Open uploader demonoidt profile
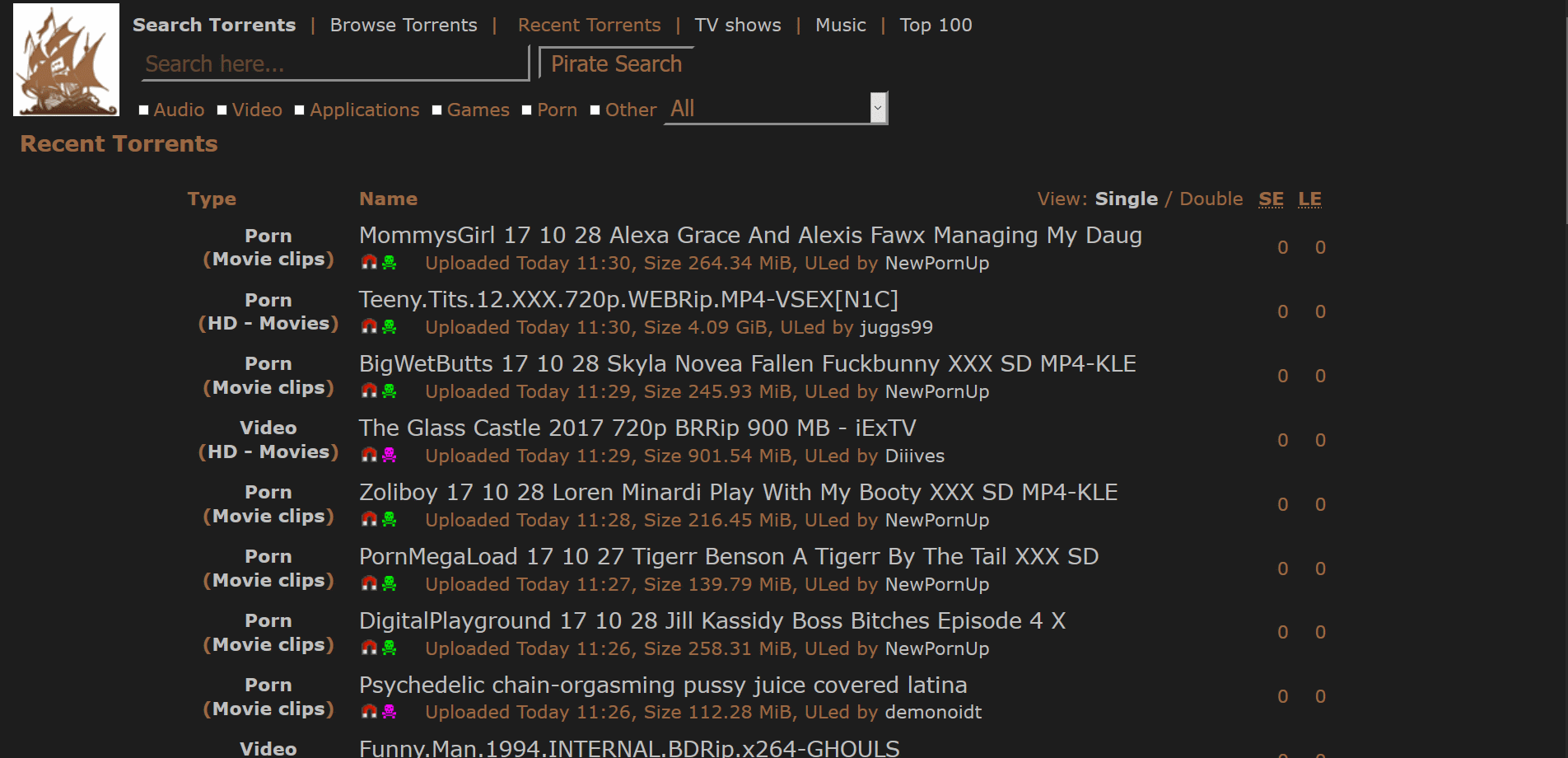This screenshot has height=758, width=1568. click(x=934, y=712)
